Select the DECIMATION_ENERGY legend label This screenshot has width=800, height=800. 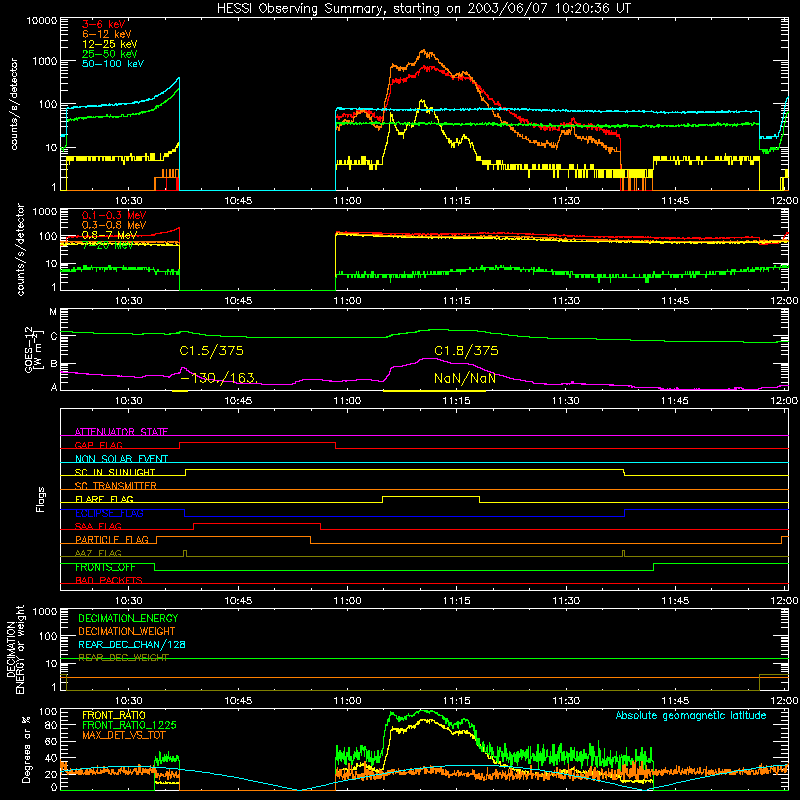coord(128,618)
